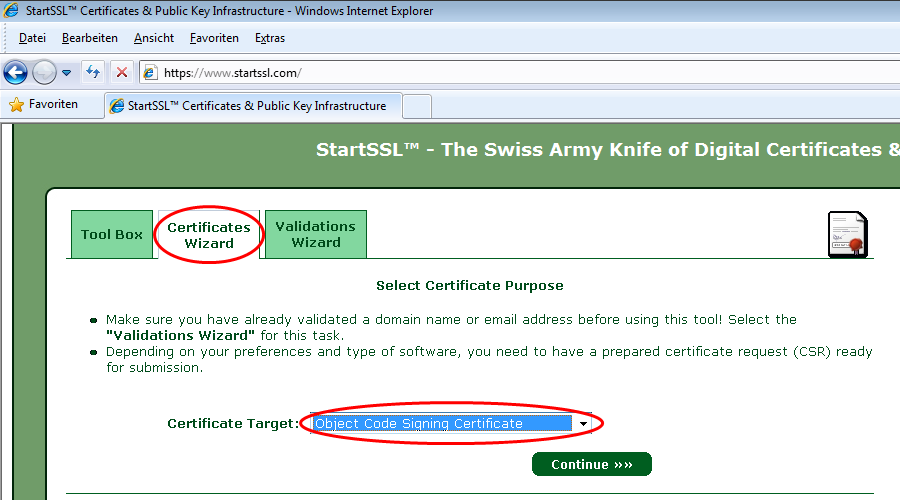Open the Certificate Target dropdown
Screen dimensions: 900x500
point(451,423)
